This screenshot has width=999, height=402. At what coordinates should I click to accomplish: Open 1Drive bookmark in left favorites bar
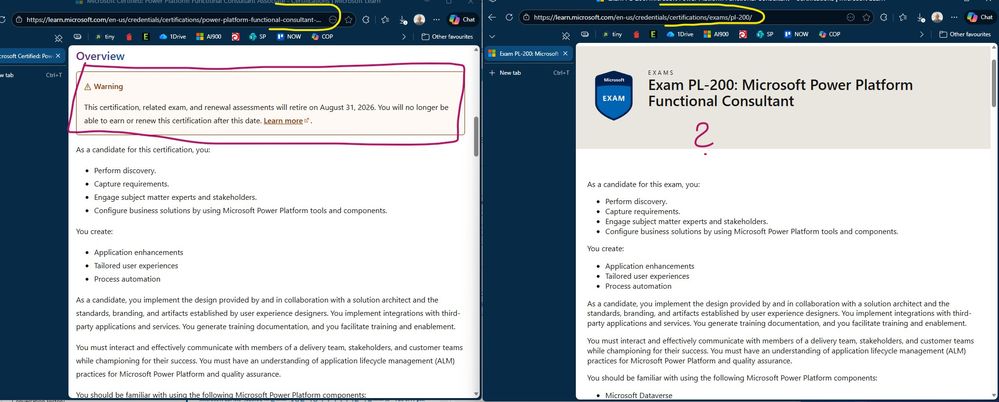coord(172,36)
